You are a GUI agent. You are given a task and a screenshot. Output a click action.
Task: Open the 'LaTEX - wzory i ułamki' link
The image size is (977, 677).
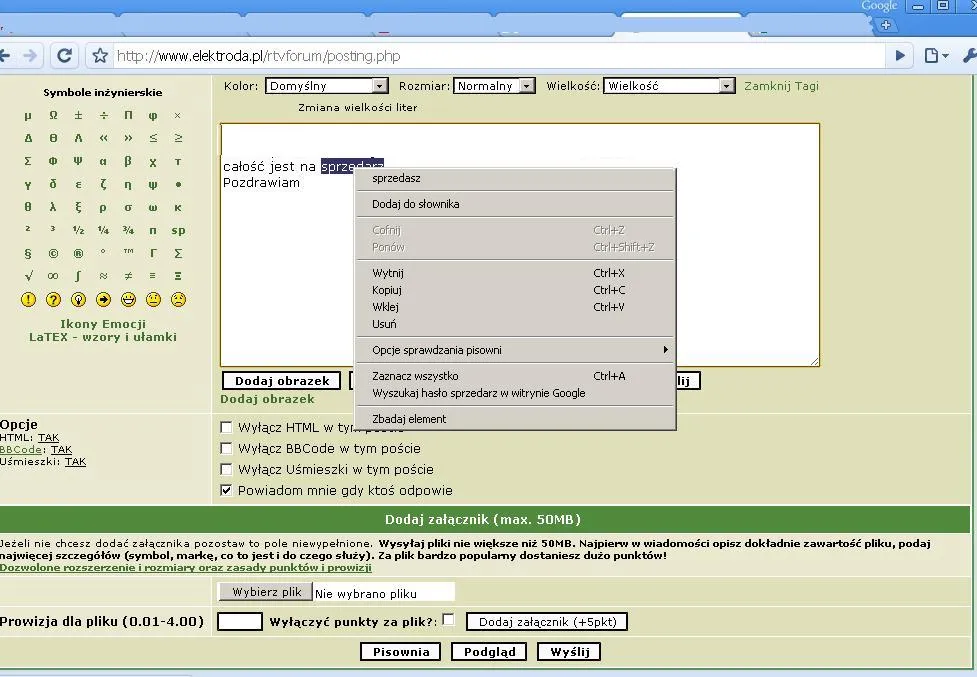click(x=103, y=337)
